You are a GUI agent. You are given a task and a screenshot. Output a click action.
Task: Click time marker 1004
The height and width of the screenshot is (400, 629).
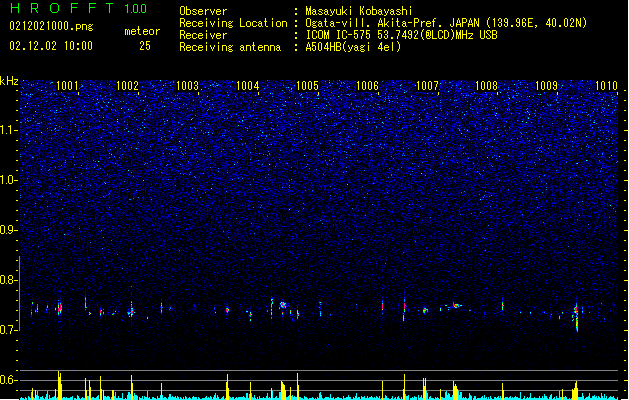[x=248, y=86]
